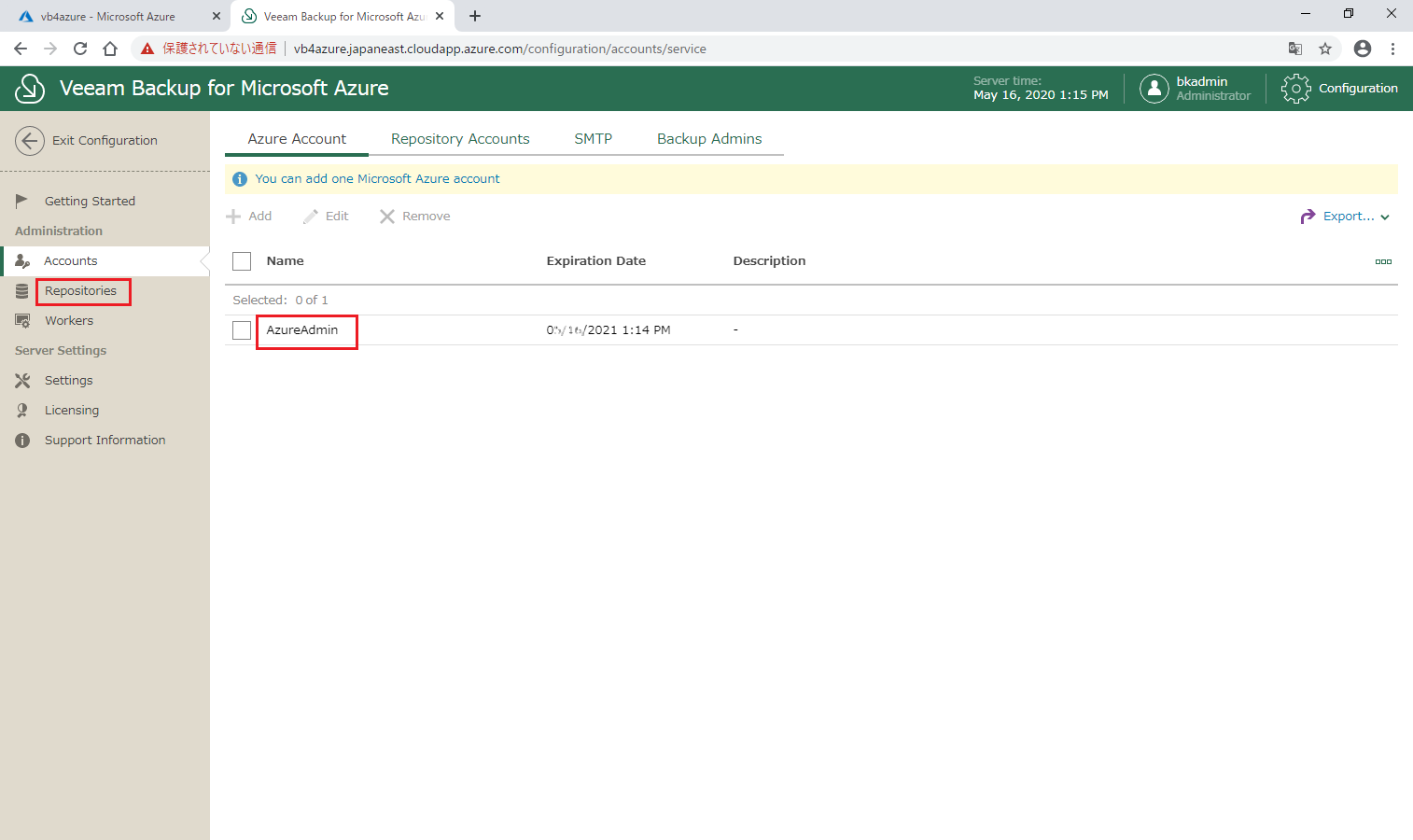1413x840 pixels.
Task: Click the Configuration label in header
Action: pyautogui.click(x=1358, y=89)
